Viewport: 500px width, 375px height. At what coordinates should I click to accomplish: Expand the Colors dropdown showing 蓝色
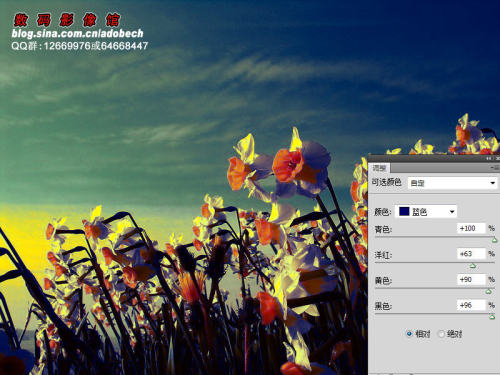pos(426,211)
